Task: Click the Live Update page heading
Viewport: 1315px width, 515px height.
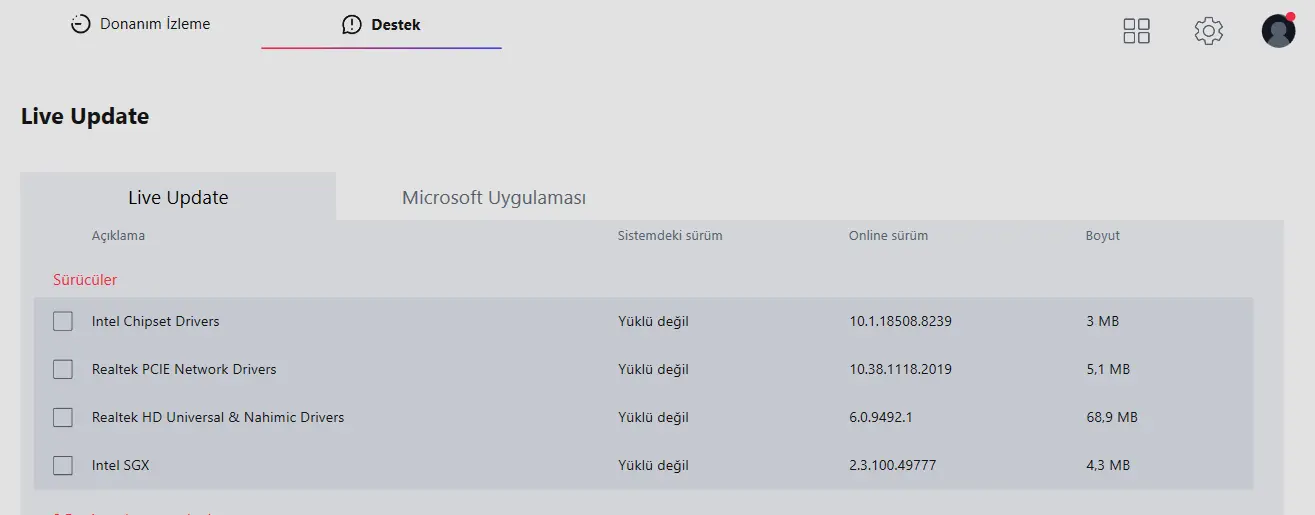Action: [x=85, y=116]
